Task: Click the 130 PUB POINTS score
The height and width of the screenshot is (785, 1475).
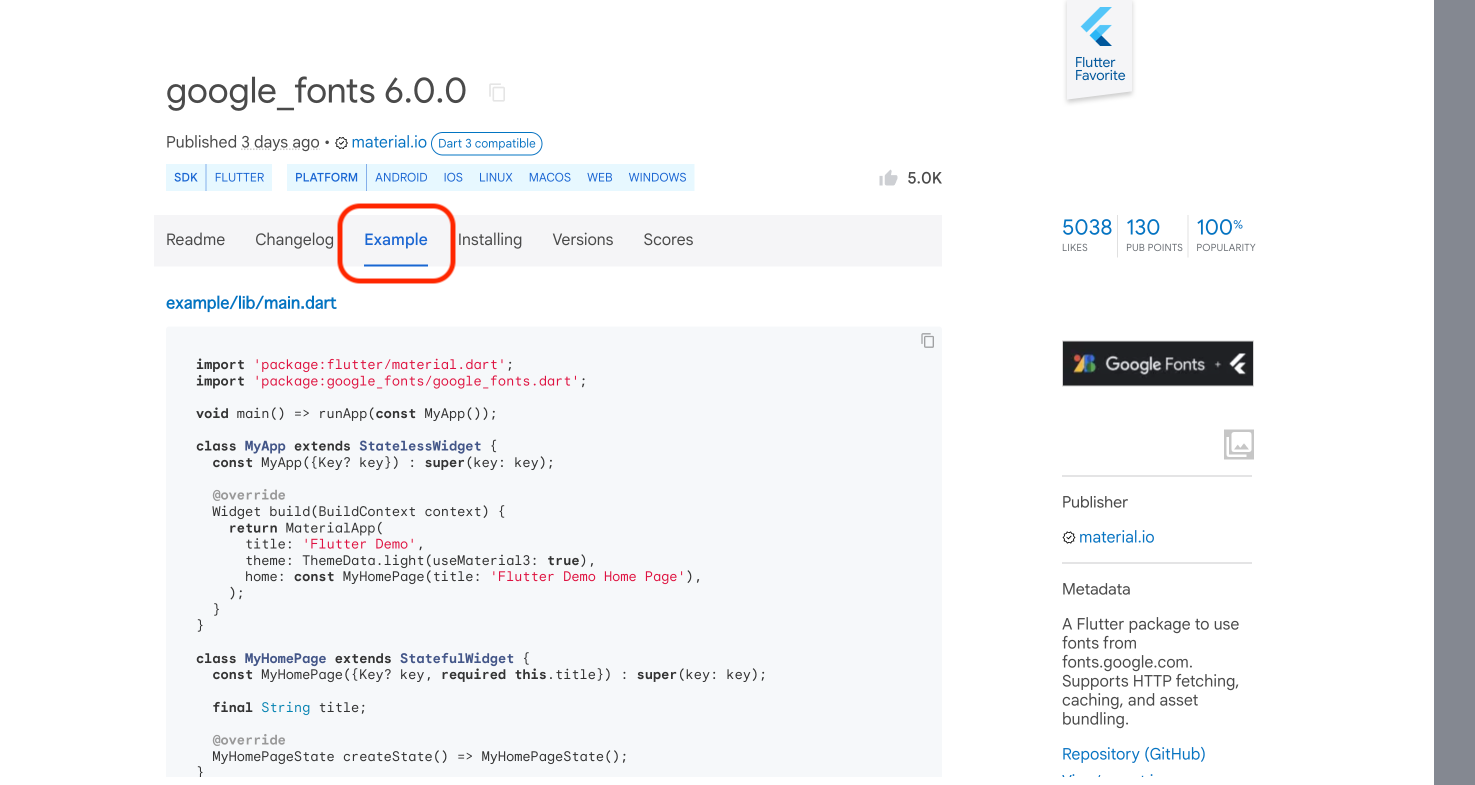Action: pyautogui.click(x=1154, y=234)
